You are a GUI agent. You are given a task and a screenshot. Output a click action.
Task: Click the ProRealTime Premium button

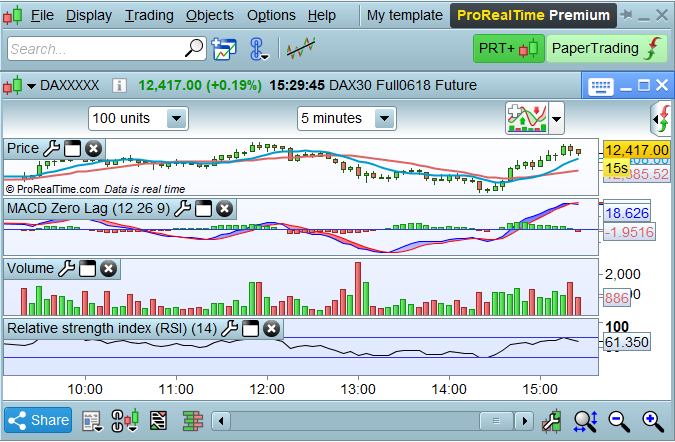click(533, 15)
